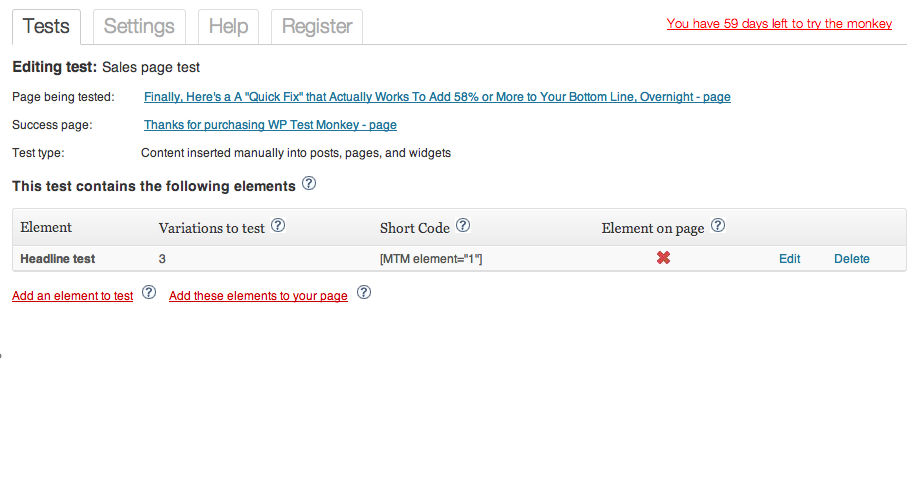This screenshot has height=487, width=916.
Task: Show help for the Short Code column
Action: tap(463, 226)
